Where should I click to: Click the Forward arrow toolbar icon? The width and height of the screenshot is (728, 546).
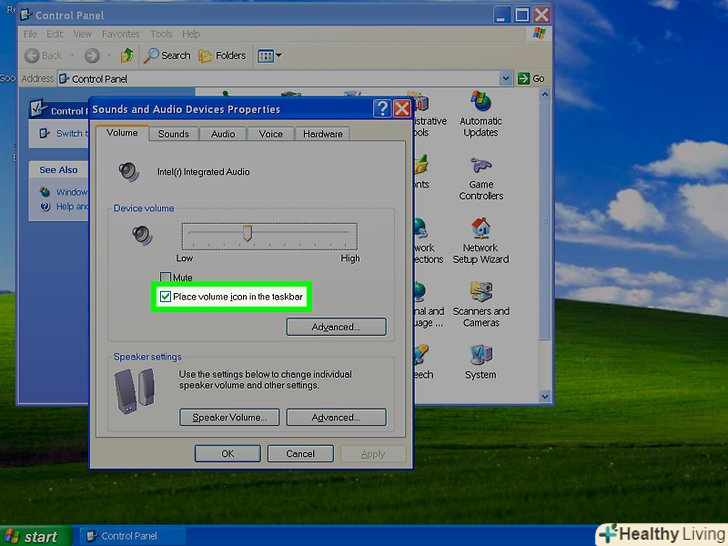92,56
